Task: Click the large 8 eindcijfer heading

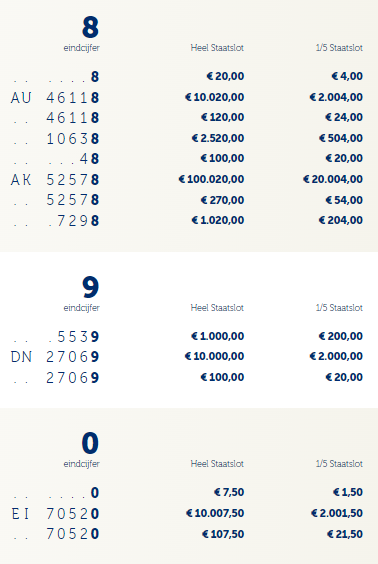Action: click(x=90, y=27)
